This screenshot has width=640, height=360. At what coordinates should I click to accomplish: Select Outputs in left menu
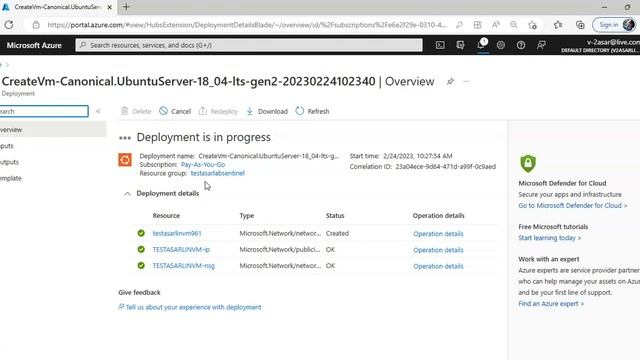coord(9,162)
